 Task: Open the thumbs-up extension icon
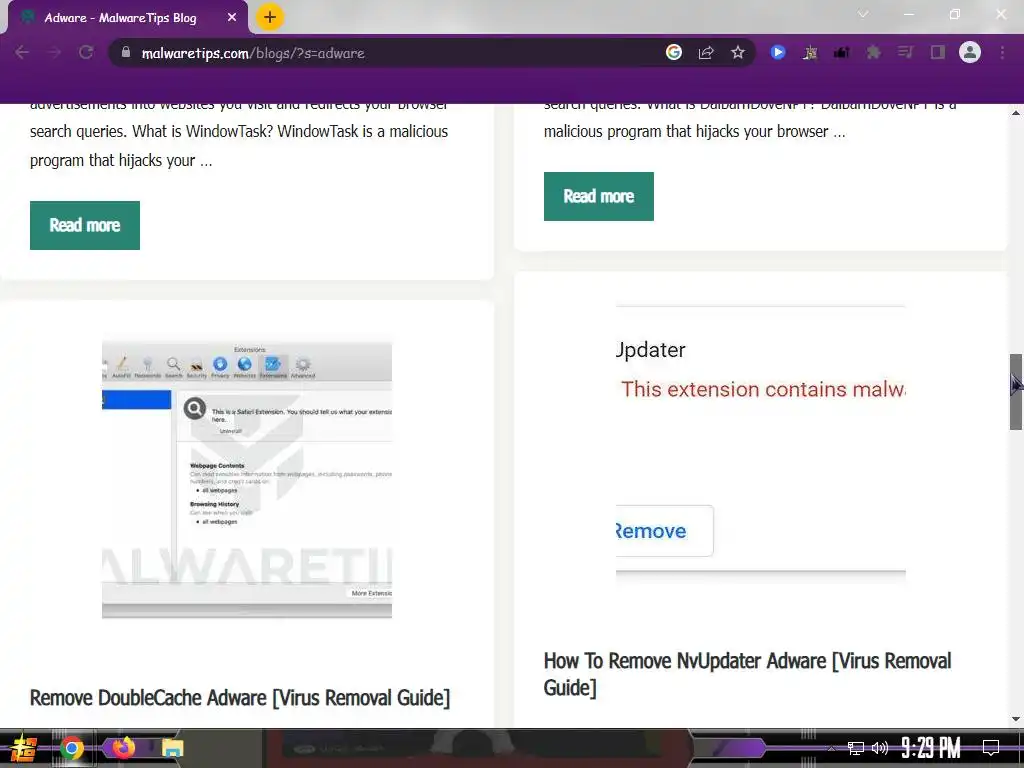[841, 53]
